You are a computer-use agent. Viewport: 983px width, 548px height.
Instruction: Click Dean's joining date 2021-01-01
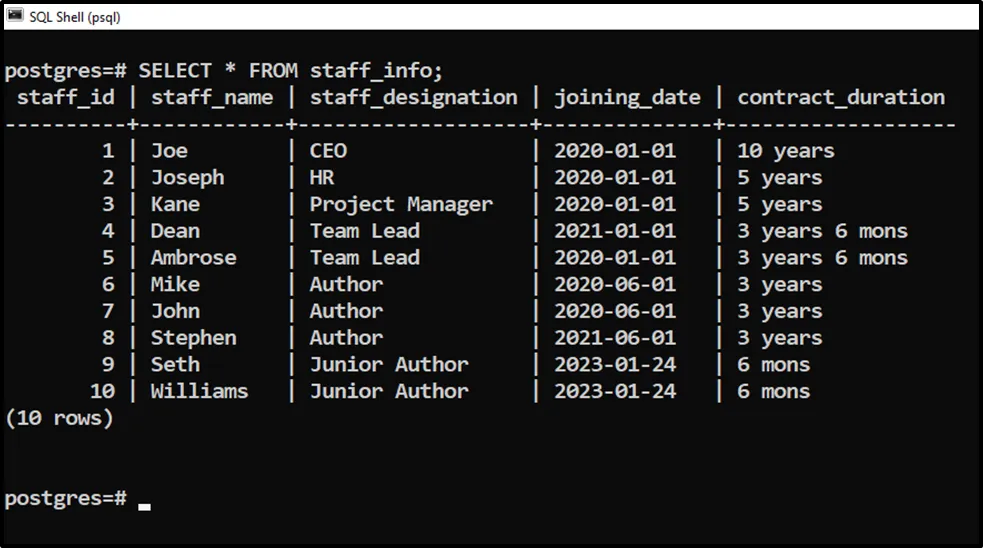(x=615, y=231)
